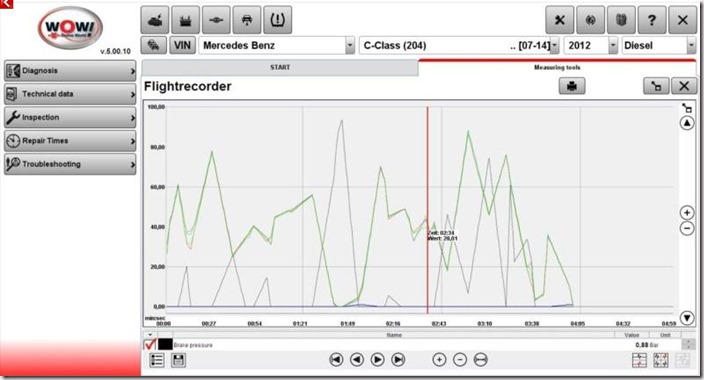Open the help question mark icon
704x380 pixels.
click(x=652, y=20)
